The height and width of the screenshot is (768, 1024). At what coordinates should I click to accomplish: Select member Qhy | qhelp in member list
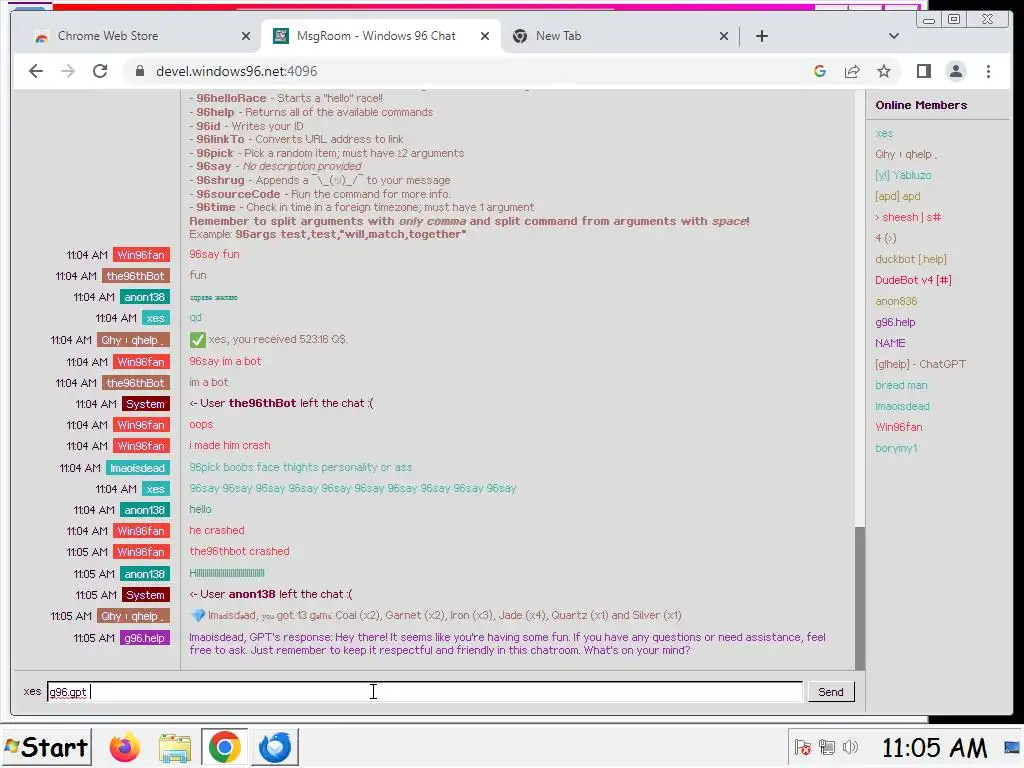tap(906, 154)
